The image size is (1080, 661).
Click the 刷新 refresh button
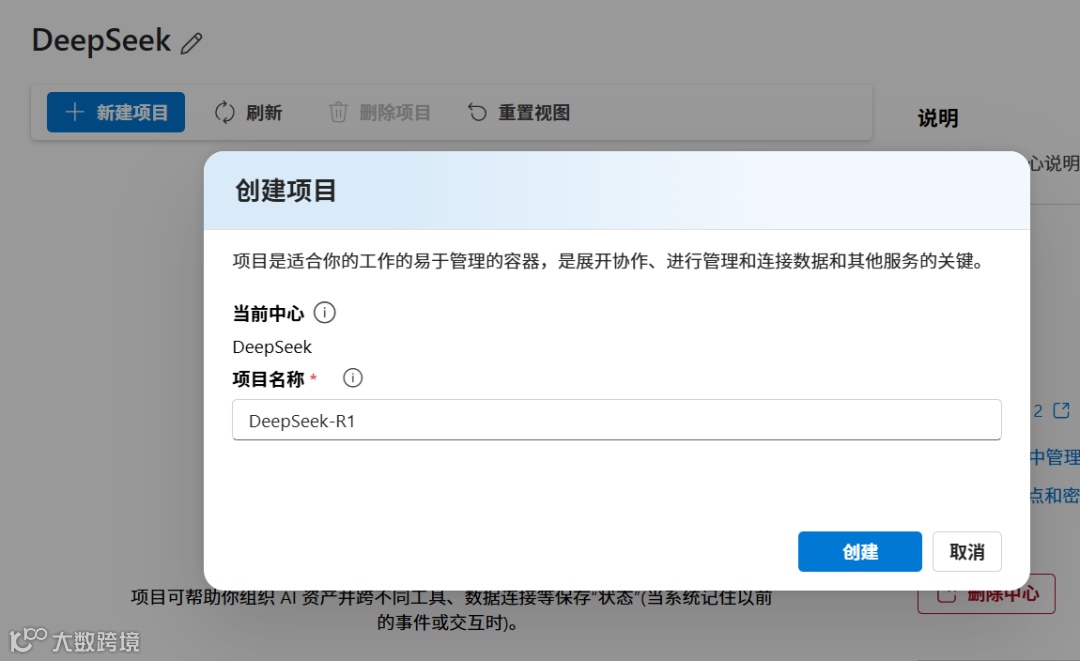point(249,112)
